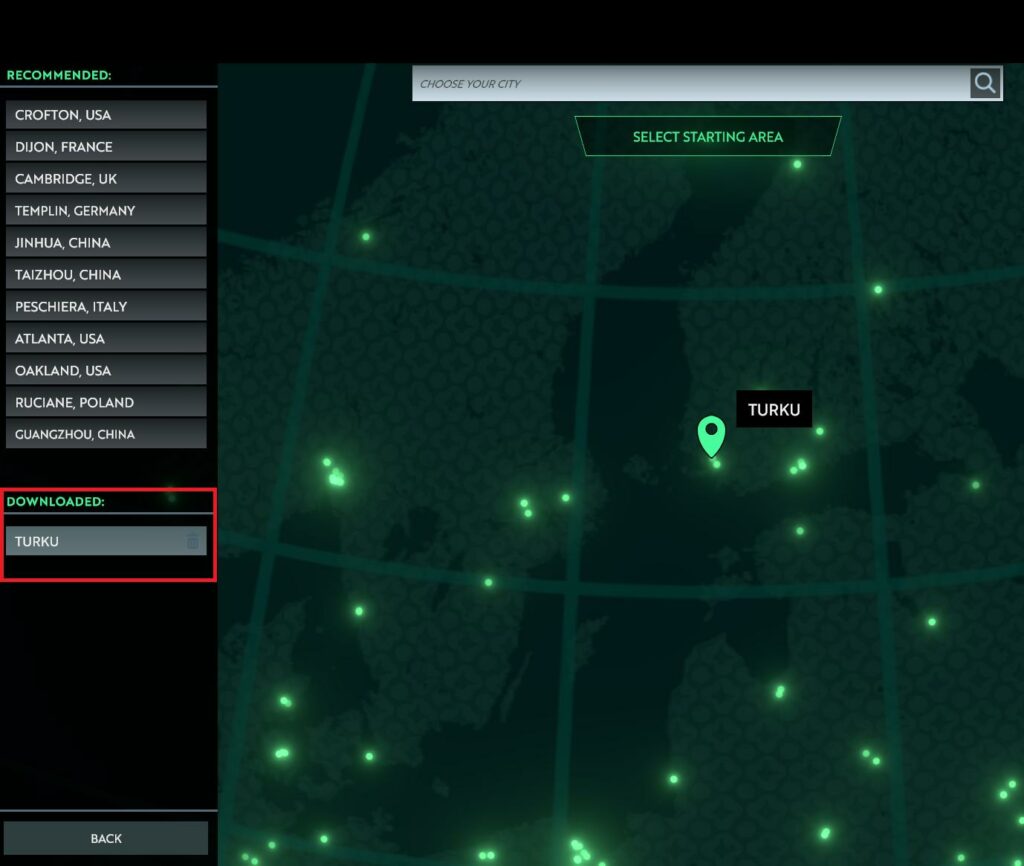Select Templin, Germany entry
The height and width of the screenshot is (866, 1024).
pyautogui.click(x=106, y=211)
